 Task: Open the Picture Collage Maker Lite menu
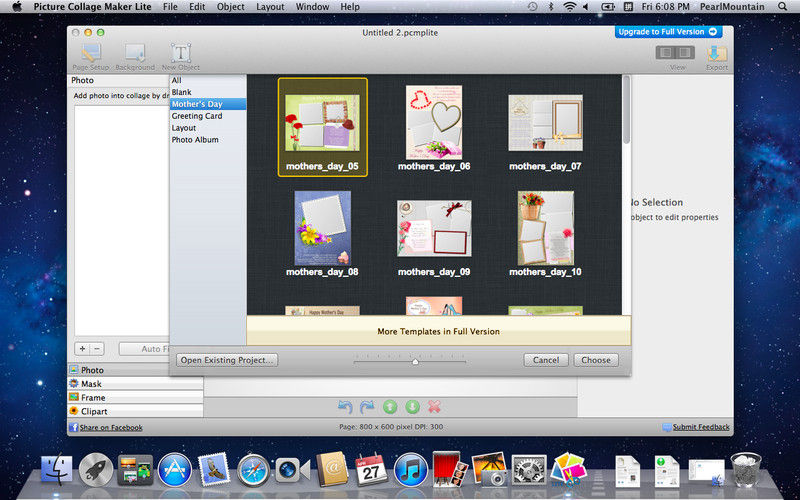point(92,7)
